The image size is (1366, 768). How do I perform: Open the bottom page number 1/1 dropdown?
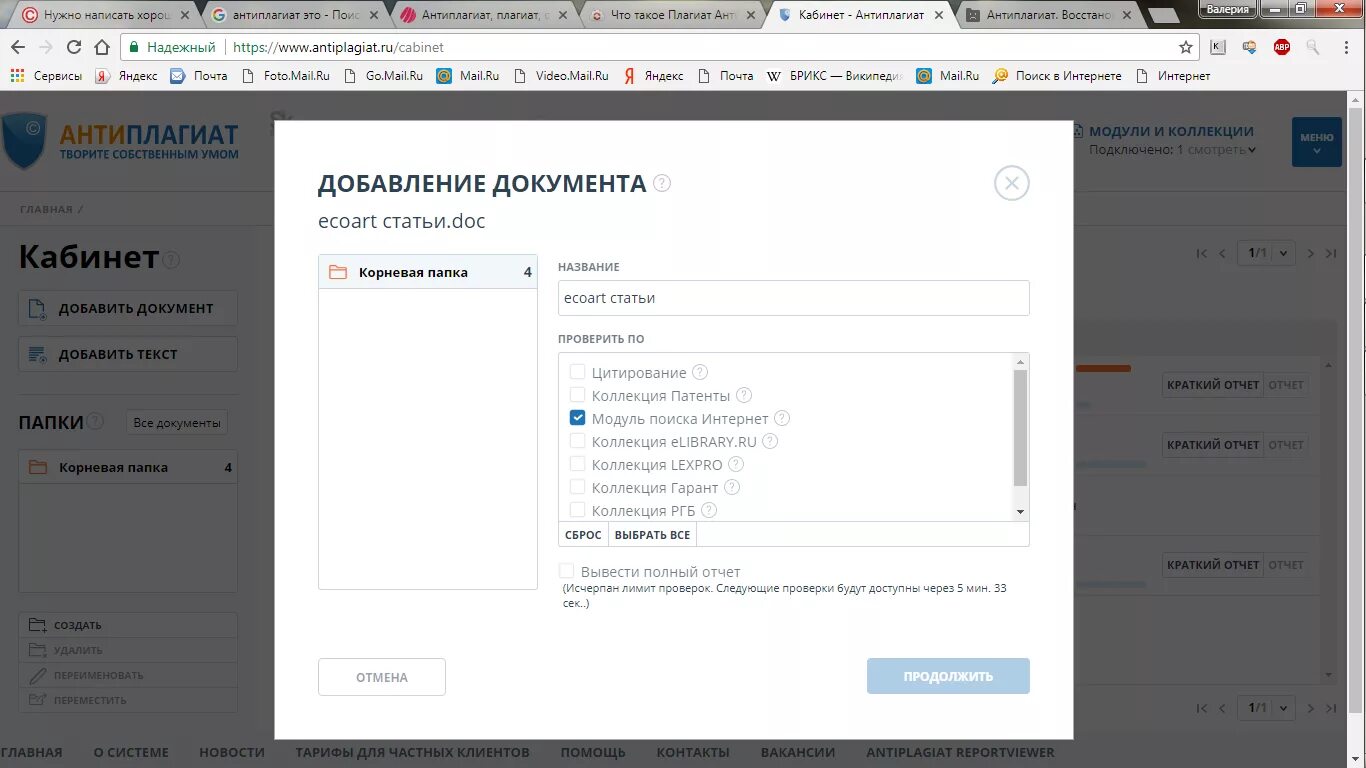[1266, 707]
